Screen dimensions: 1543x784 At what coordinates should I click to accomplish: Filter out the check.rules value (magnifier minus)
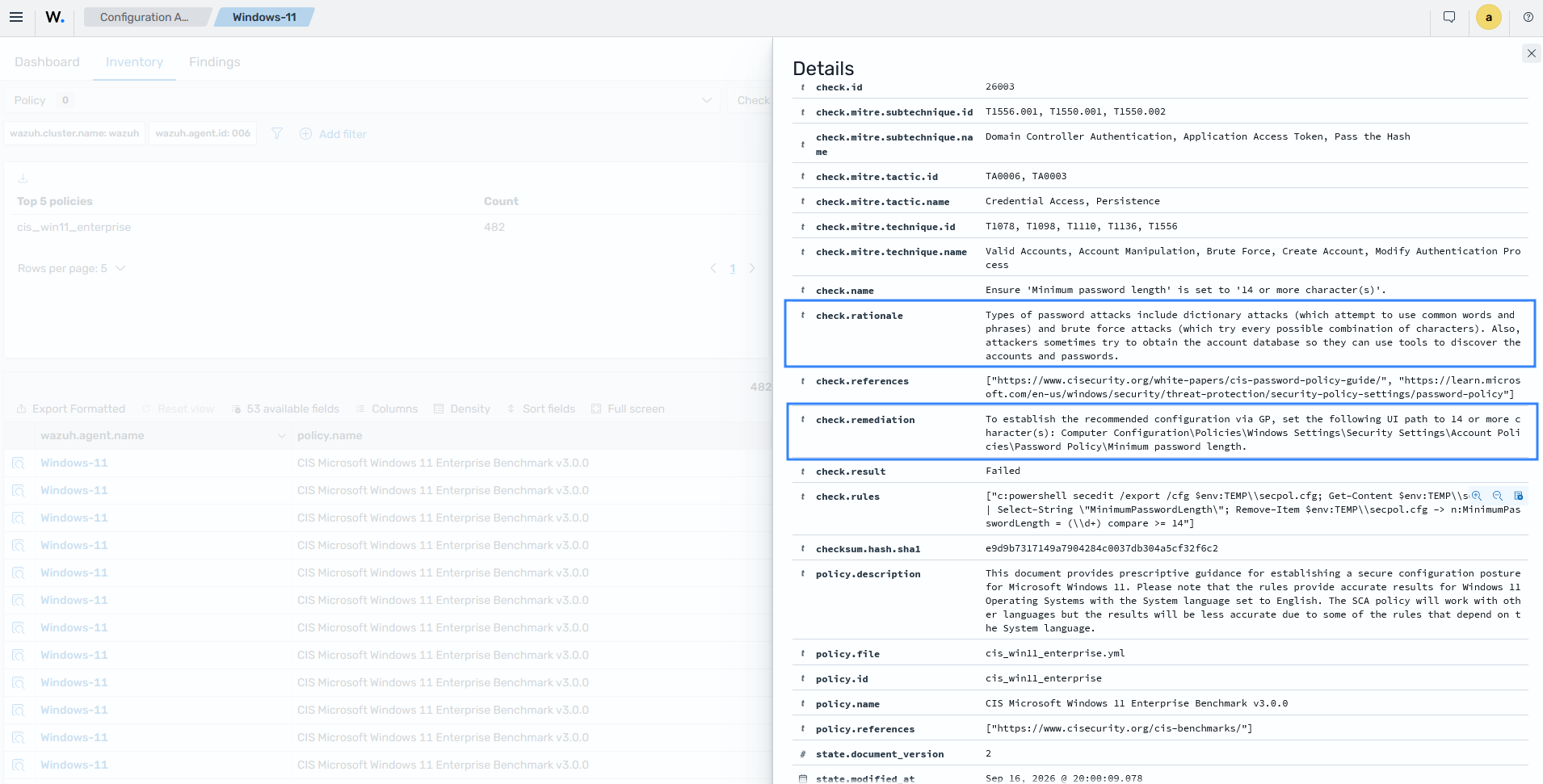1498,496
